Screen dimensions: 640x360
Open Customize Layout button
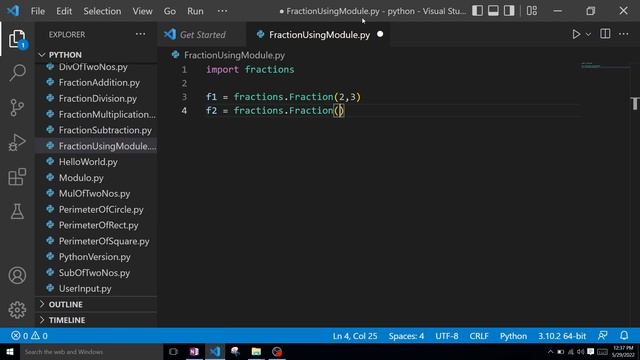point(532,11)
